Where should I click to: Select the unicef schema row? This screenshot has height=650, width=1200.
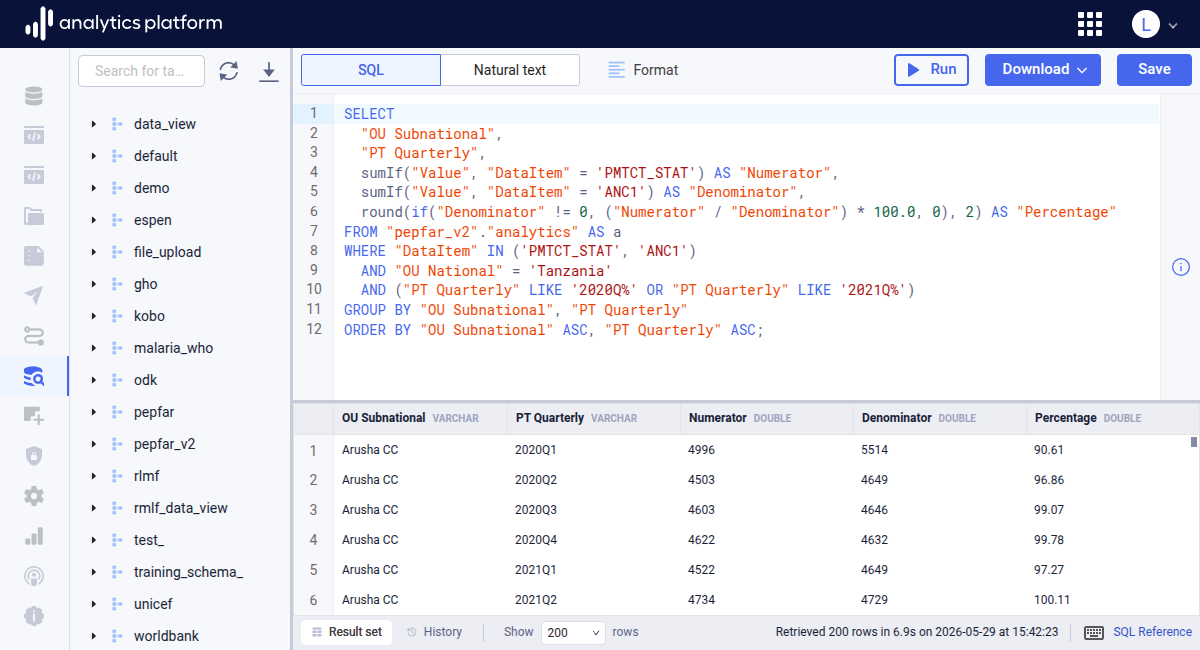180,604
